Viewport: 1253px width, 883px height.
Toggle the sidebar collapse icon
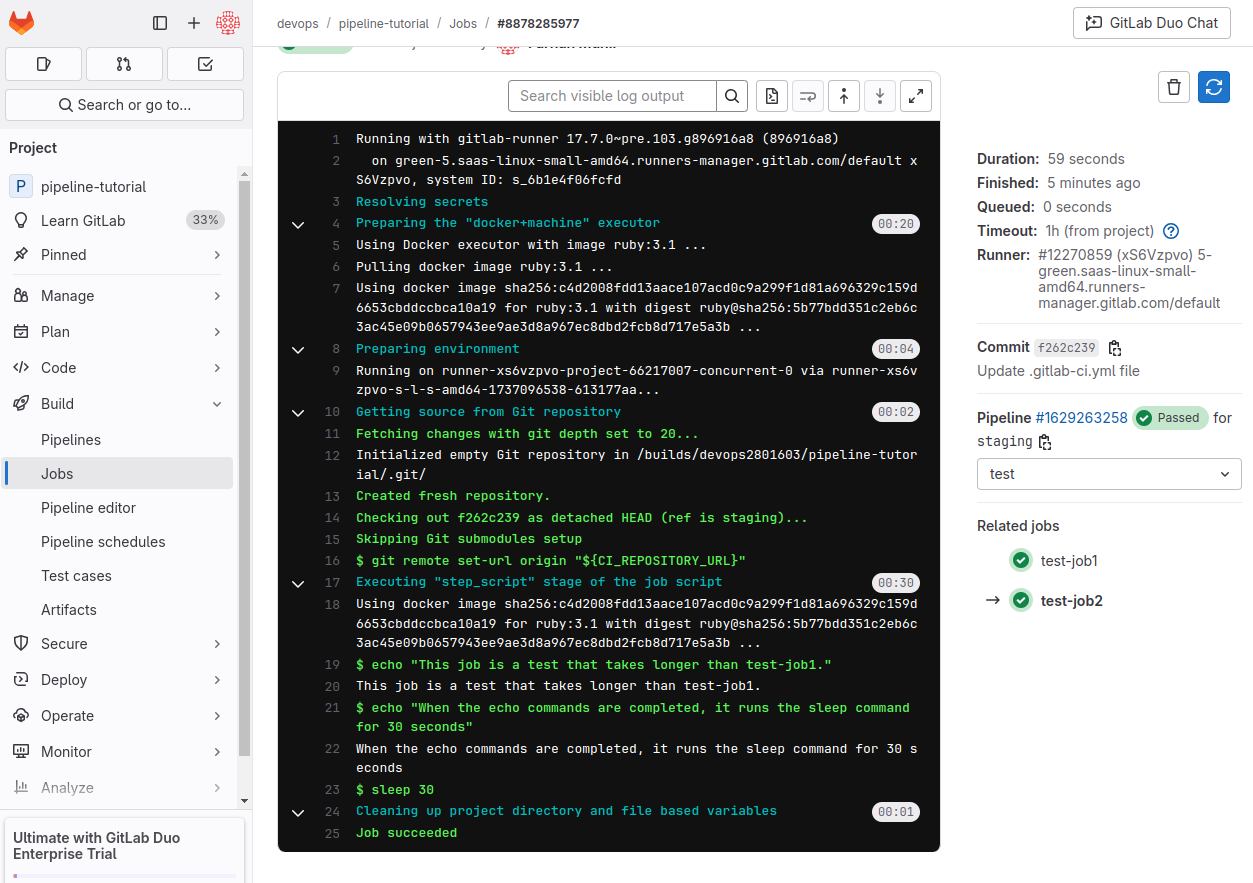click(160, 22)
